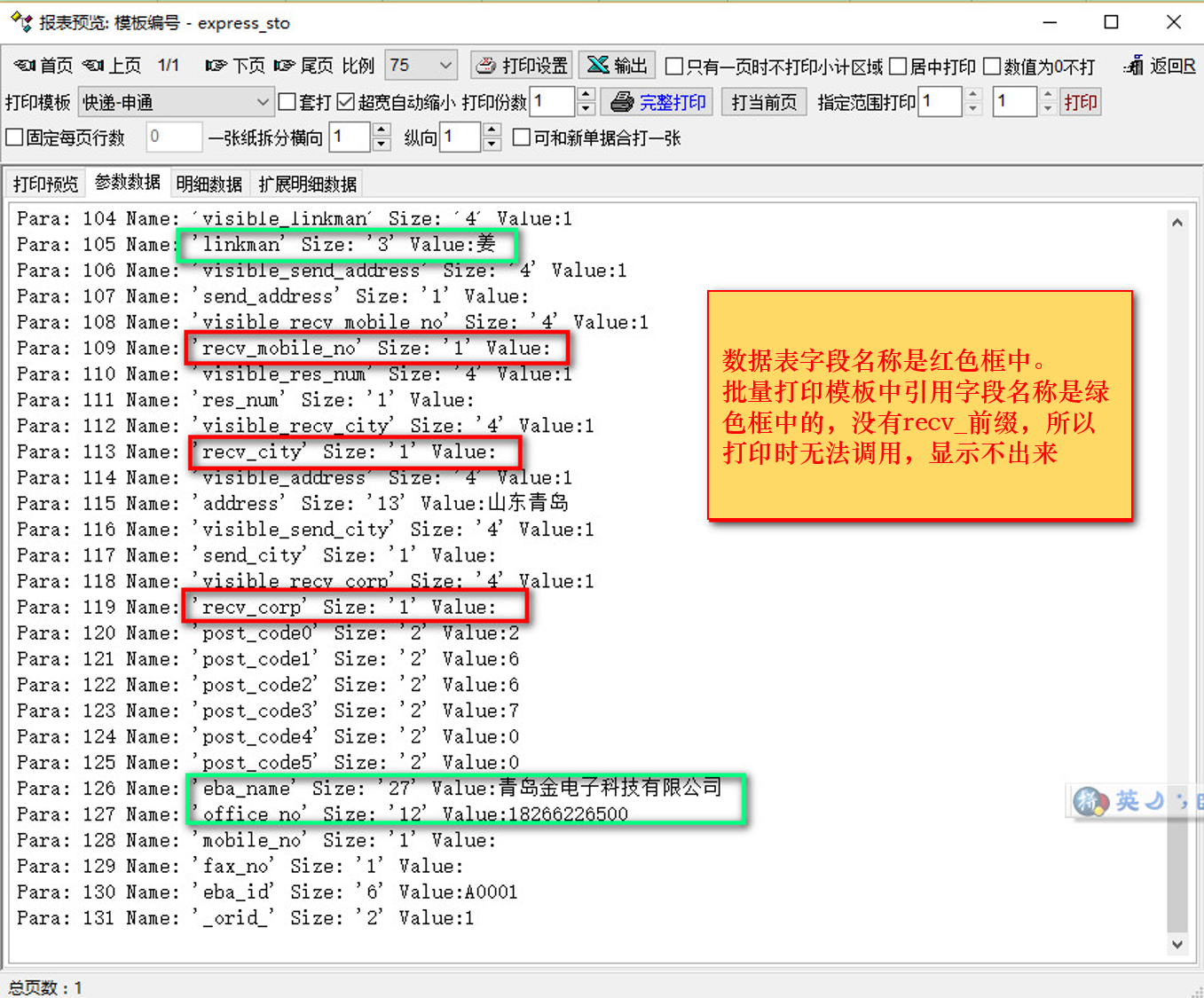The height and width of the screenshot is (998, 1204).
Task: Click the 指定范围打印 start page field
Action: pos(940,102)
